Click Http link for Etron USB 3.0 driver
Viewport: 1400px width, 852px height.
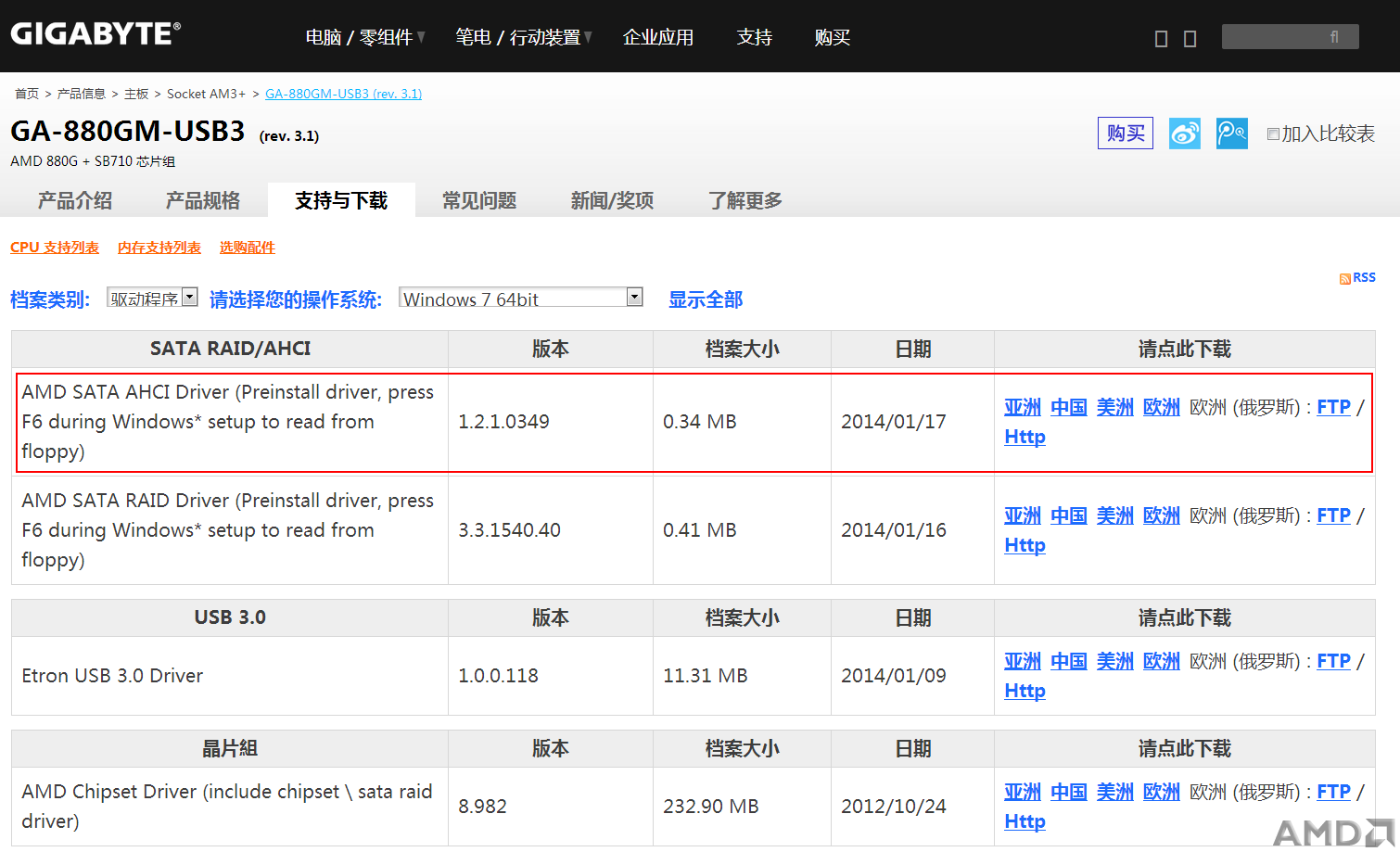coord(1025,691)
